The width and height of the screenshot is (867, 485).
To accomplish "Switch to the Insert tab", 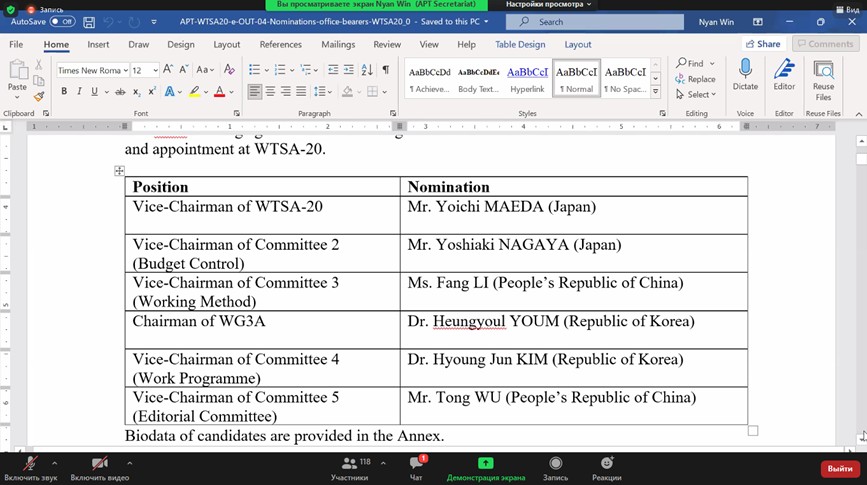I will (98, 44).
